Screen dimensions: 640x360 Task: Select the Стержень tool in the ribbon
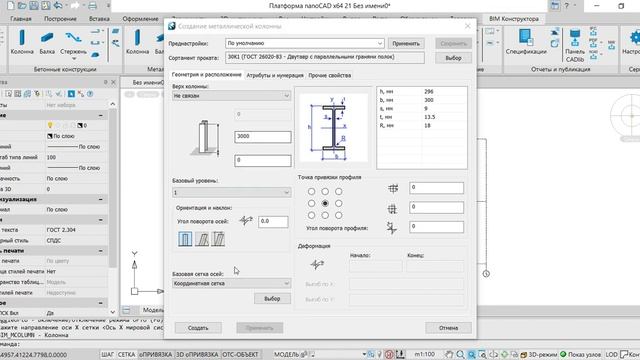(73, 42)
